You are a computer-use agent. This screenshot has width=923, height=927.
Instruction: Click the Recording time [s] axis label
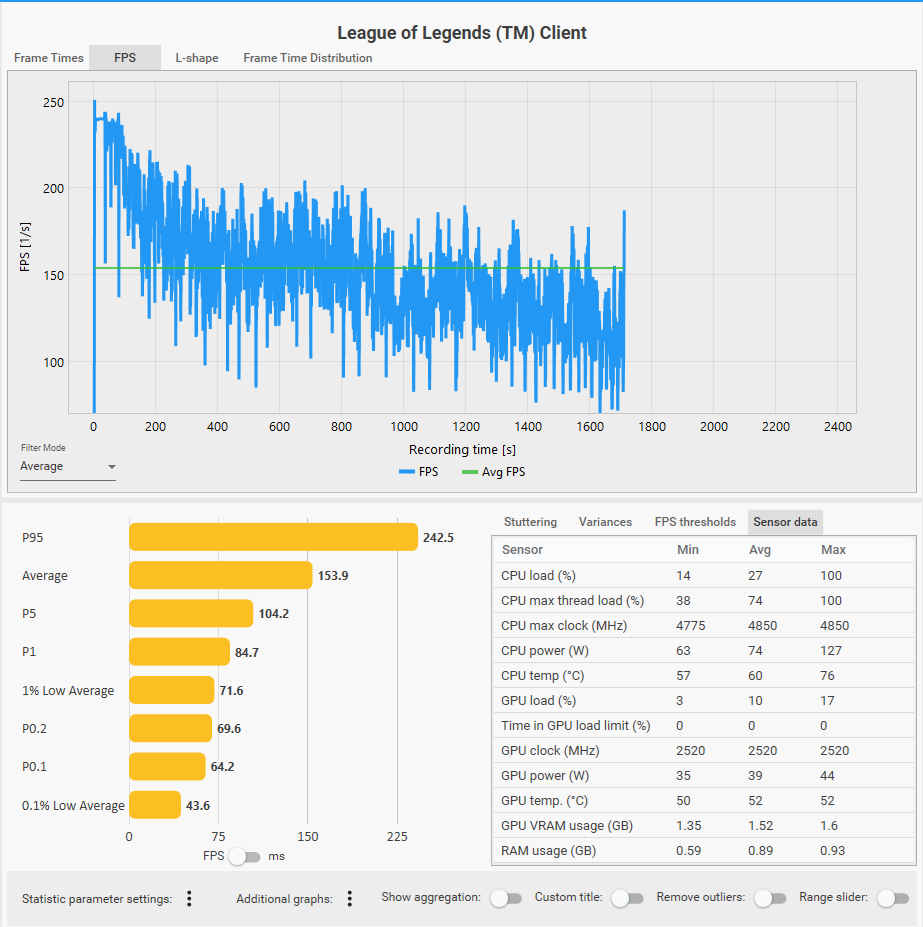(x=462, y=449)
